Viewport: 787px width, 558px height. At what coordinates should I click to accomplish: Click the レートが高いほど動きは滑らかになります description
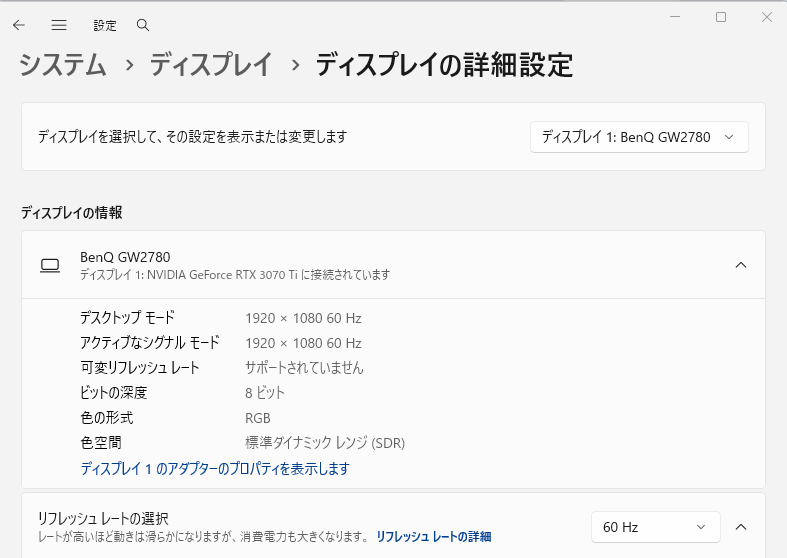click(204, 537)
